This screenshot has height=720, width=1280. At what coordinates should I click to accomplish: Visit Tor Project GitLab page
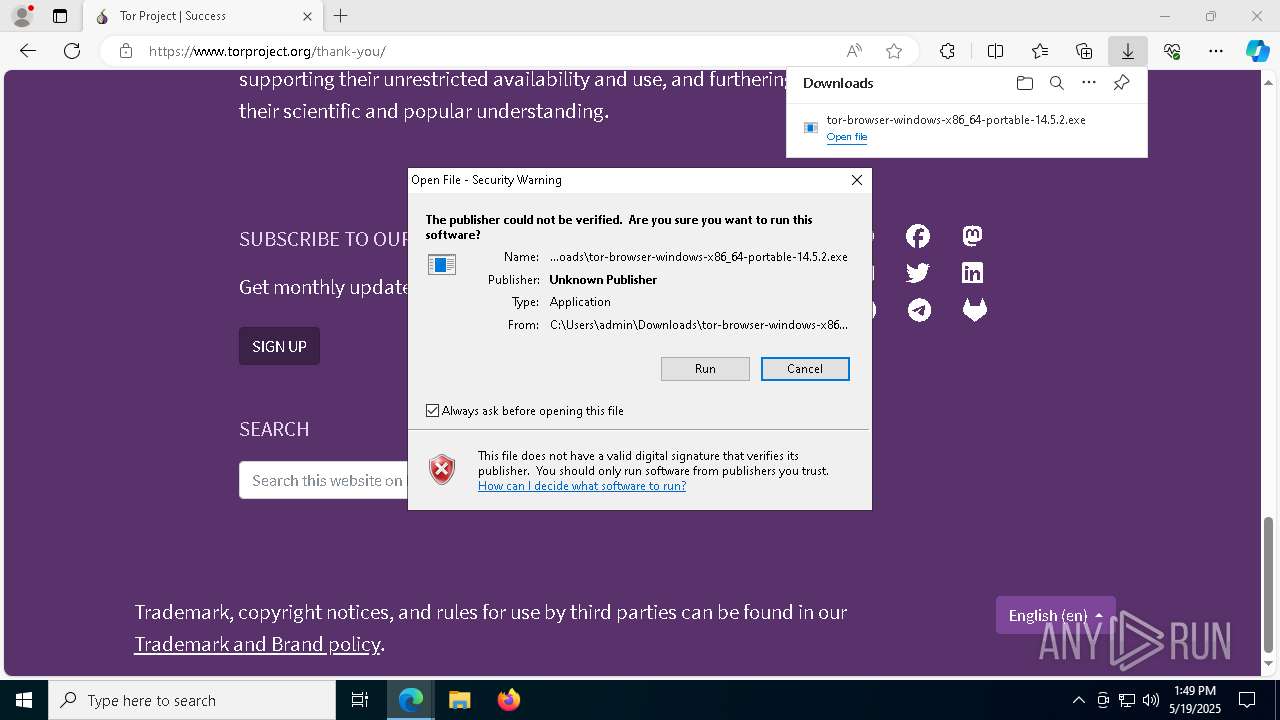click(x=974, y=310)
